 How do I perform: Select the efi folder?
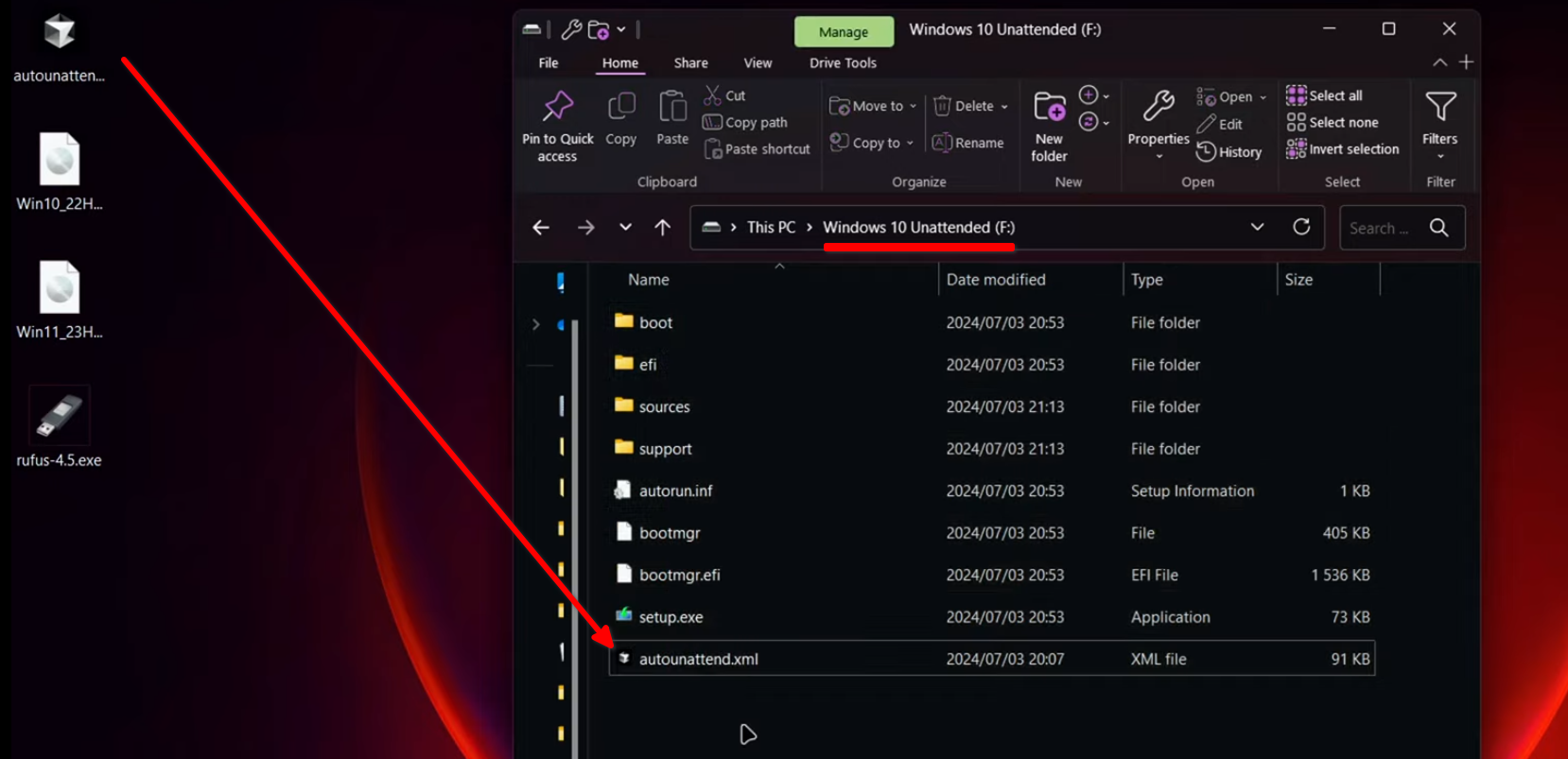tap(992, 364)
